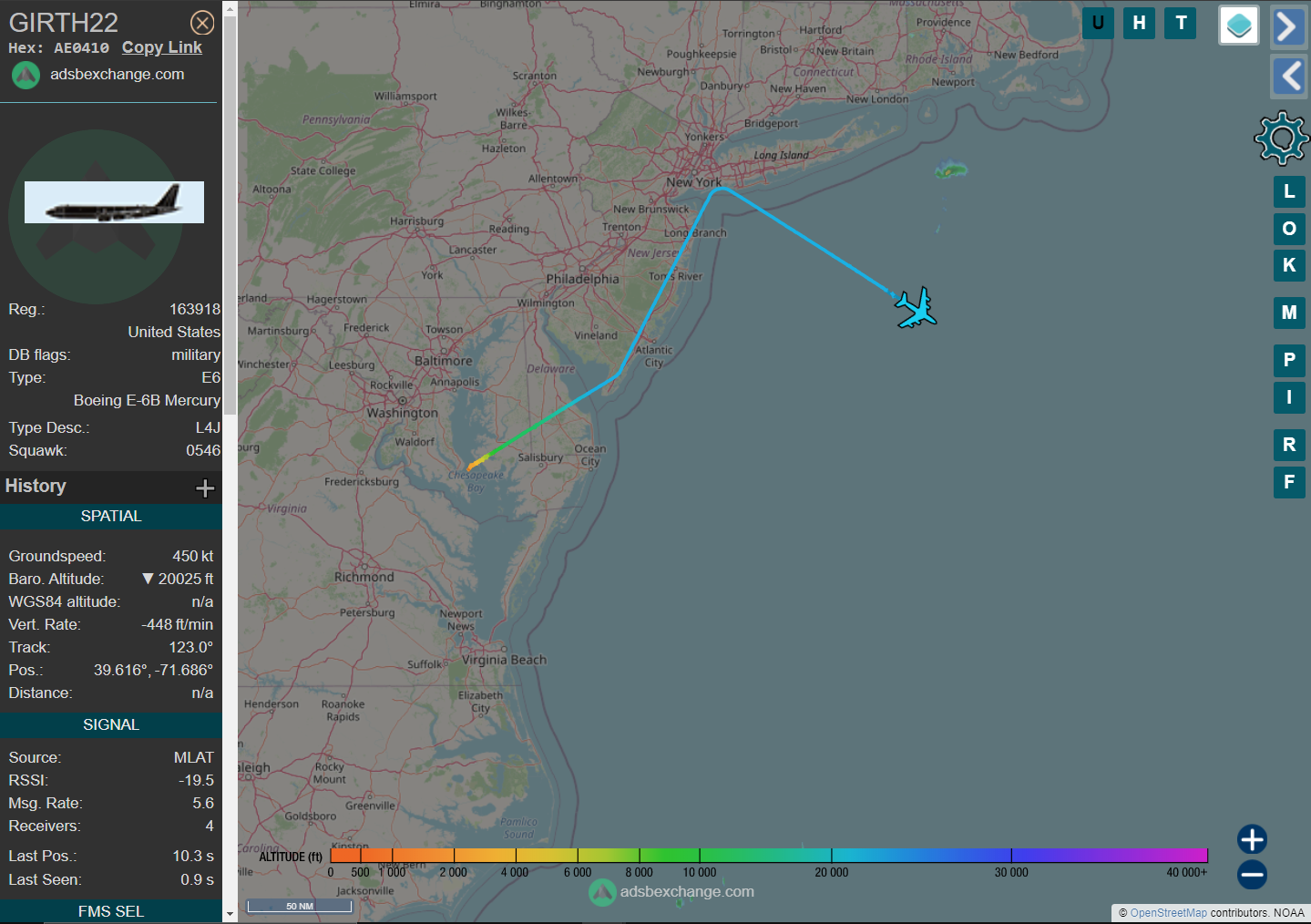Click the adsbexchange logo icon in sidebar

pos(26,75)
